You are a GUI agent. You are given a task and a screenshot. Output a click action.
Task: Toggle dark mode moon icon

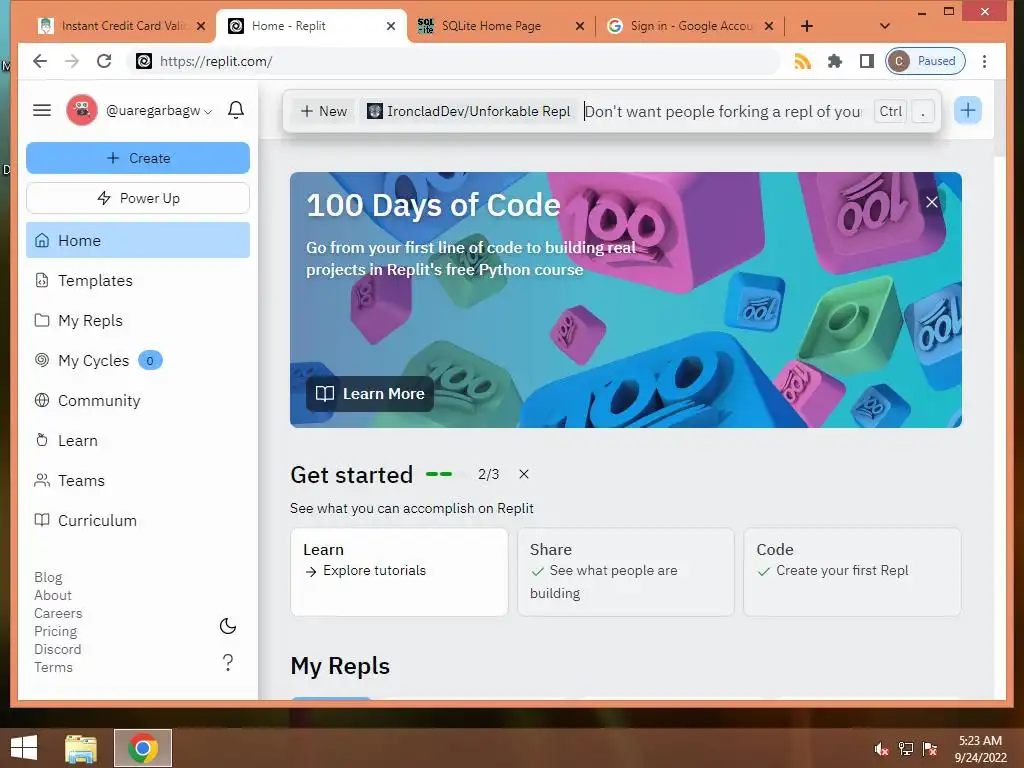click(x=228, y=626)
